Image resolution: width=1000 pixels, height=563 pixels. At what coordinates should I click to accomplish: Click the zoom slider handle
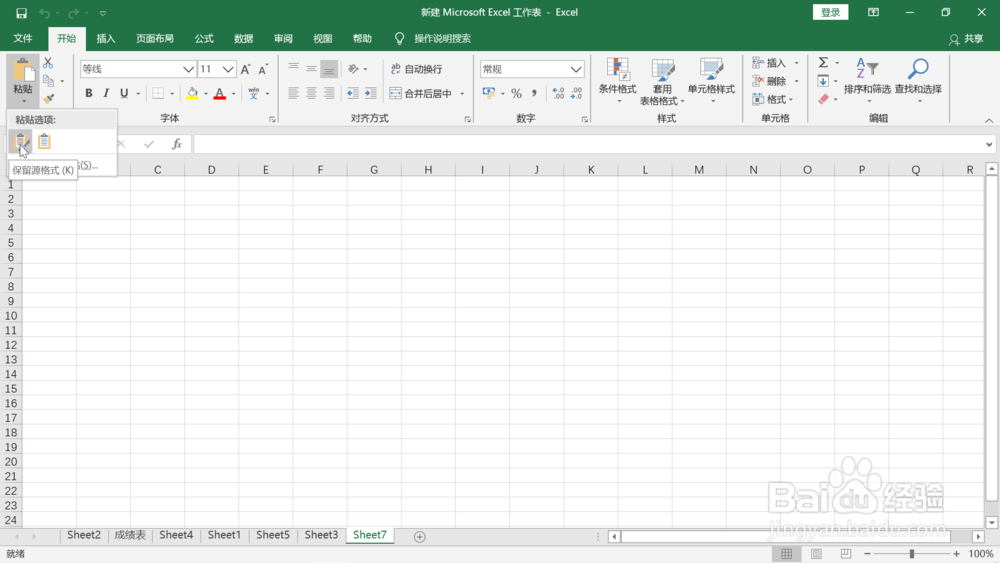coord(912,554)
